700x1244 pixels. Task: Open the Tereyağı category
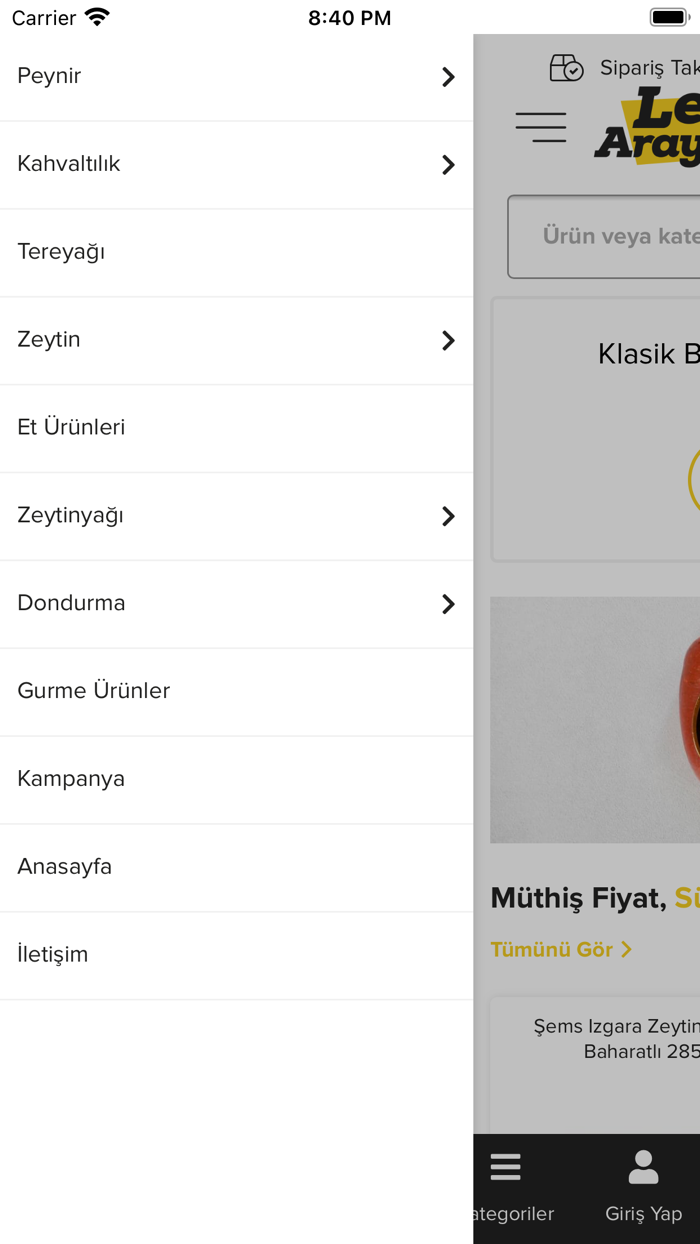(62, 252)
